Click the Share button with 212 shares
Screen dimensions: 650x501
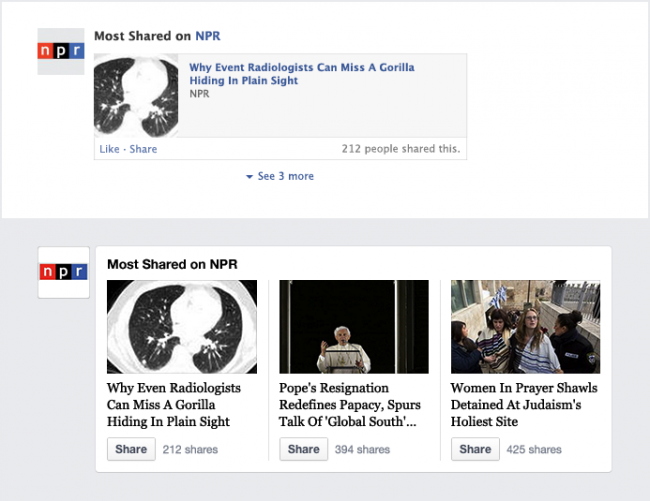(x=131, y=449)
